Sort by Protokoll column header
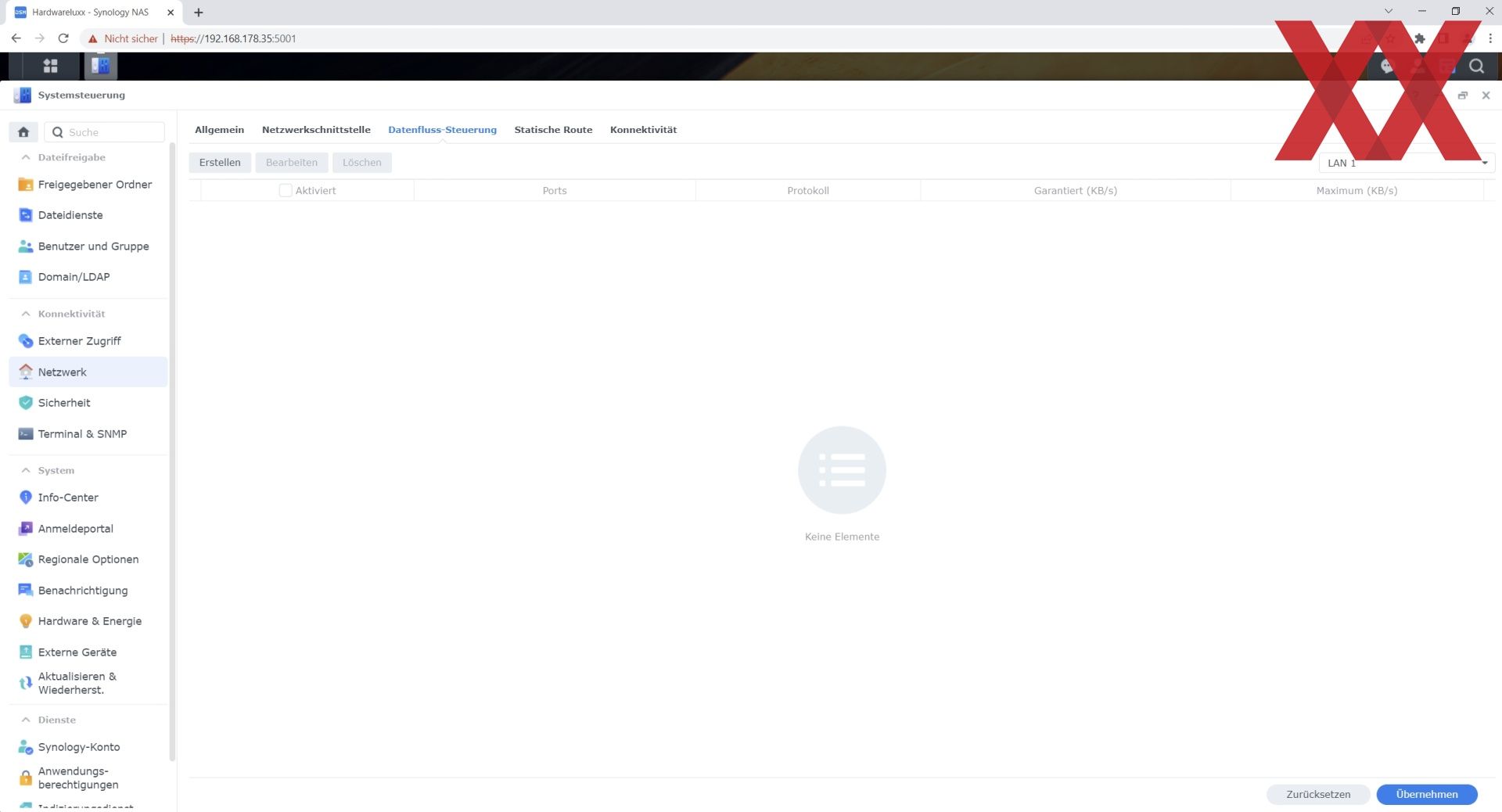 [808, 191]
